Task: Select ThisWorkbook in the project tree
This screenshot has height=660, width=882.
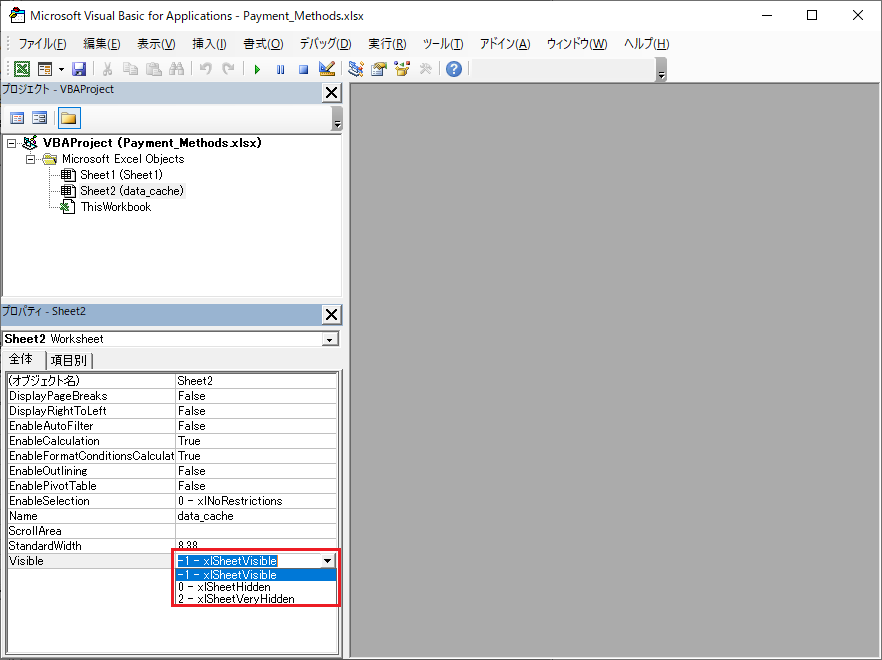Action: point(116,207)
